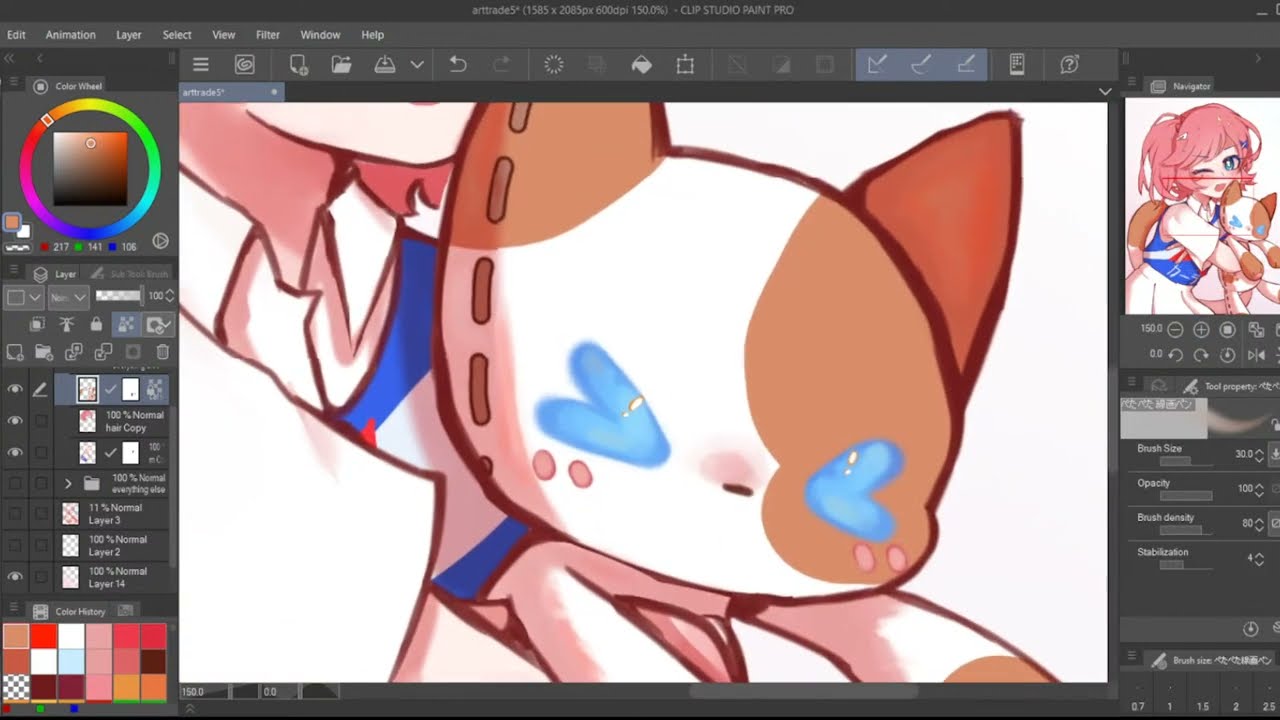Viewport: 1280px width, 720px height.
Task: Open the Window menu
Action: pyautogui.click(x=320, y=35)
